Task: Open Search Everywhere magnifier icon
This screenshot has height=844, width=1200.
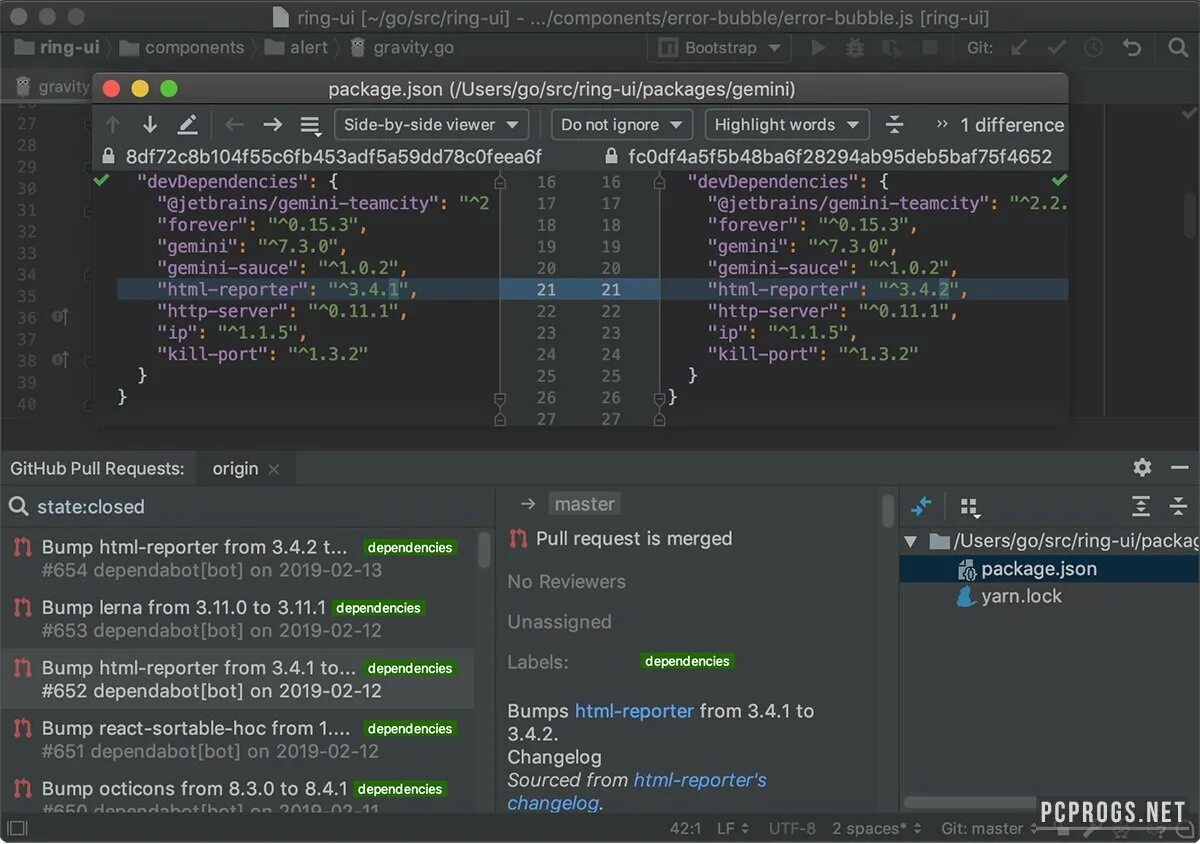Action: click(1177, 47)
